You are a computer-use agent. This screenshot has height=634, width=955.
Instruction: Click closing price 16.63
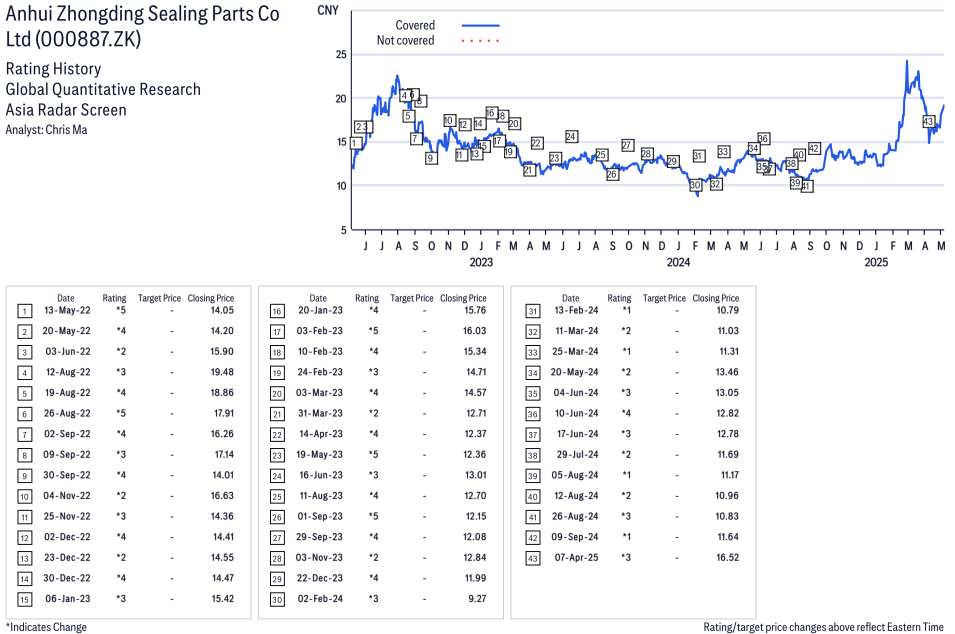pyautogui.click(x=222, y=496)
